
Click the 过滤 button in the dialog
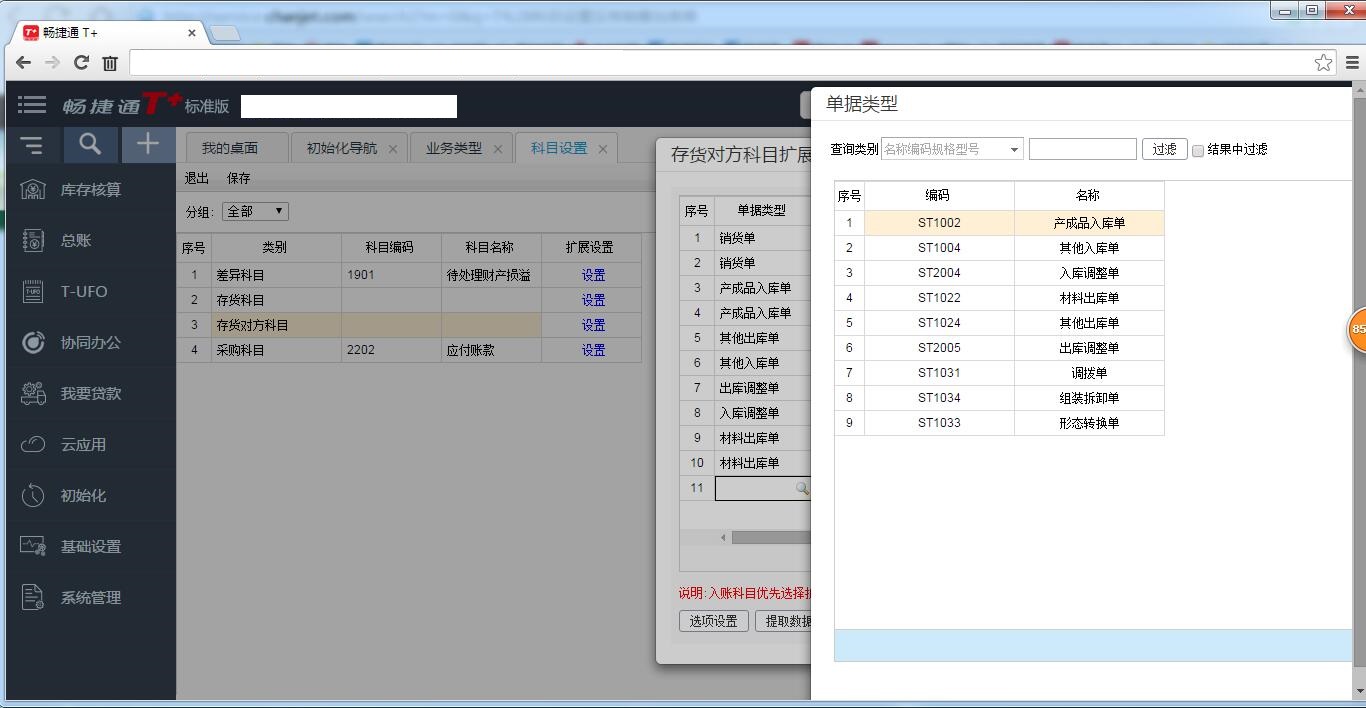pos(1163,148)
